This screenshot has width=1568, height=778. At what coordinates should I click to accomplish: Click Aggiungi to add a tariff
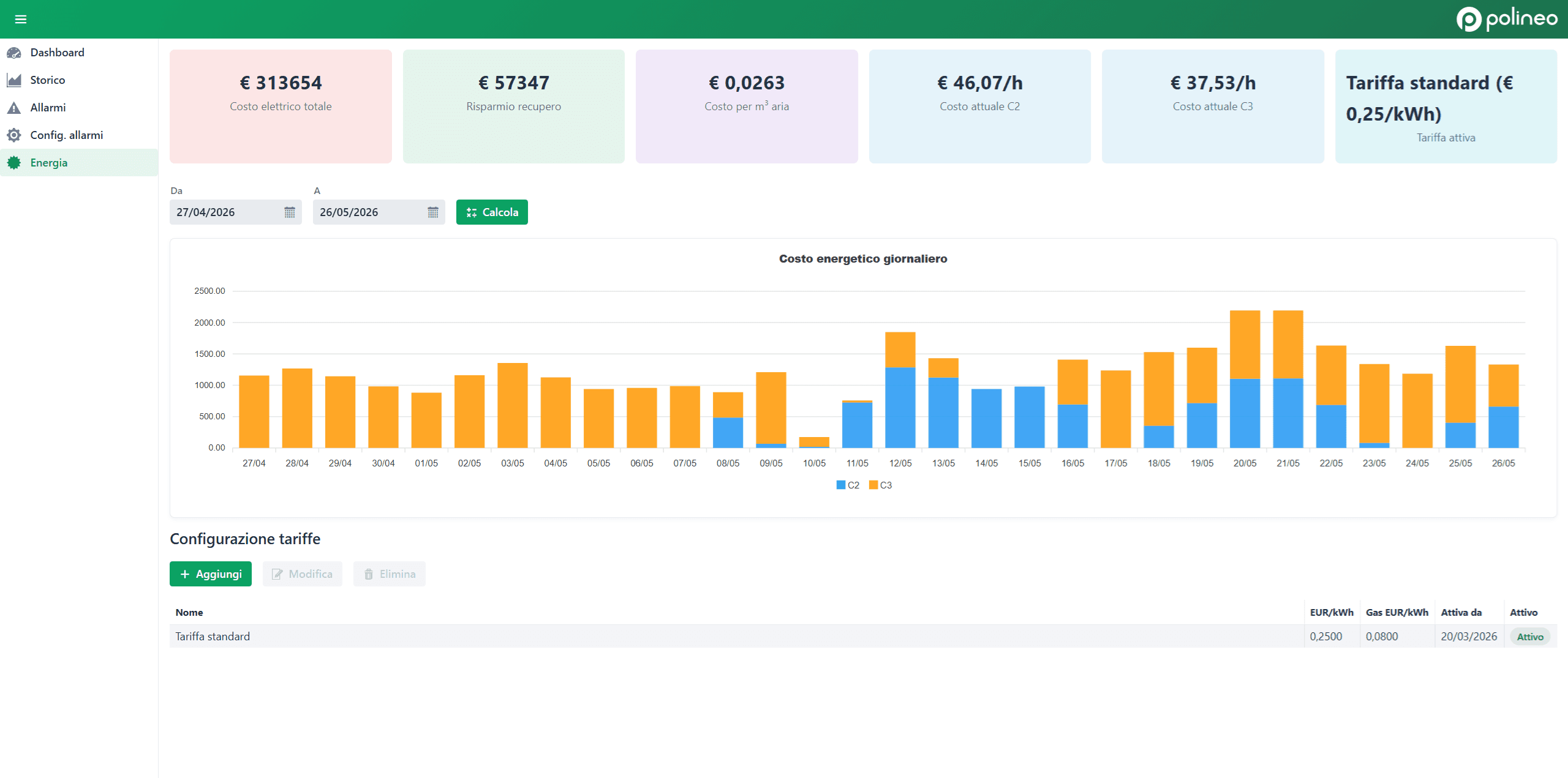pyautogui.click(x=211, y=574)
